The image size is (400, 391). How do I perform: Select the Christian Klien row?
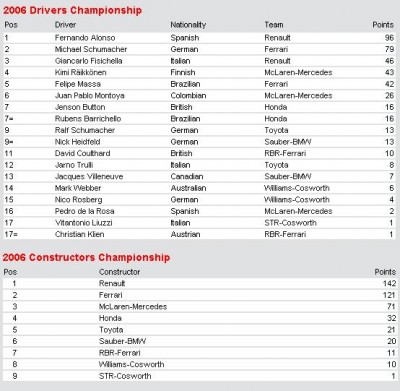coord(199,234)
